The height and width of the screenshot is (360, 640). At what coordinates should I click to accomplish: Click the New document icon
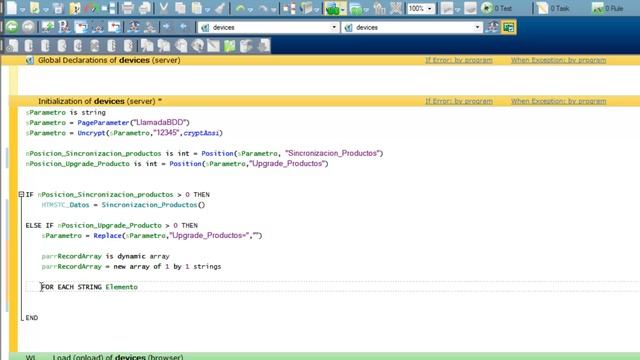click(12, 8)
